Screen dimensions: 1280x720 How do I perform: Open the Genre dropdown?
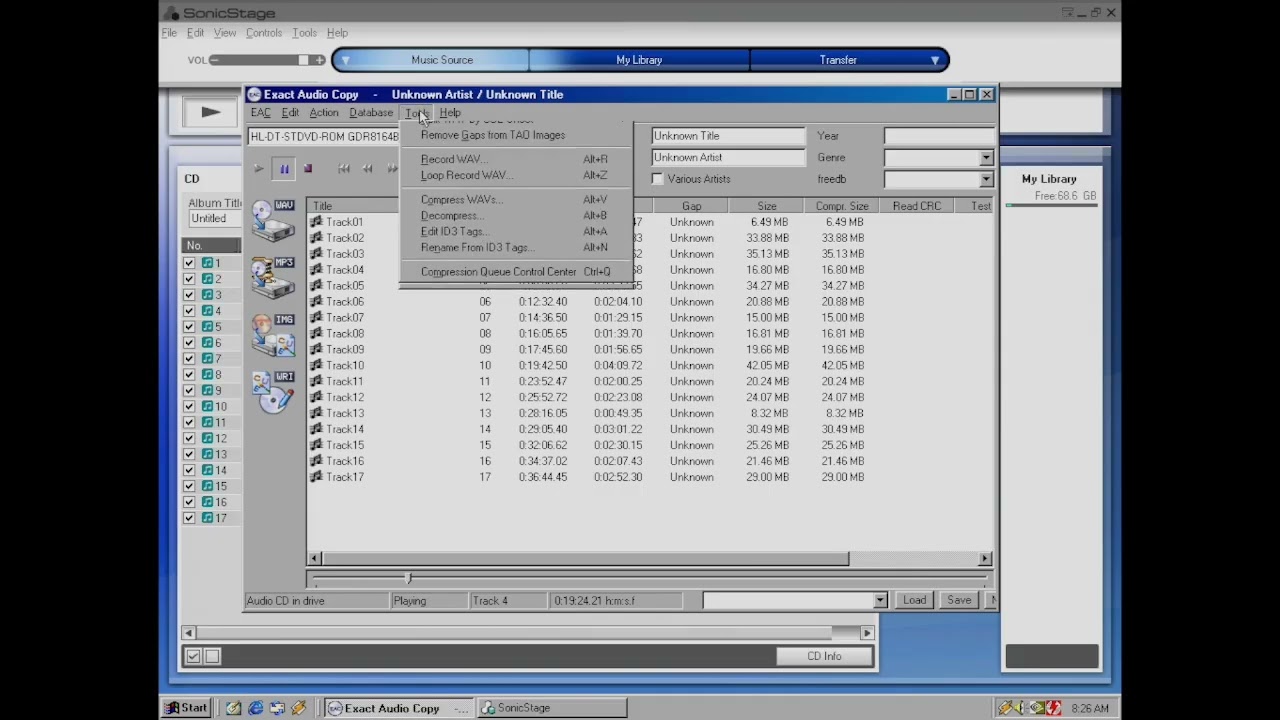986,158
